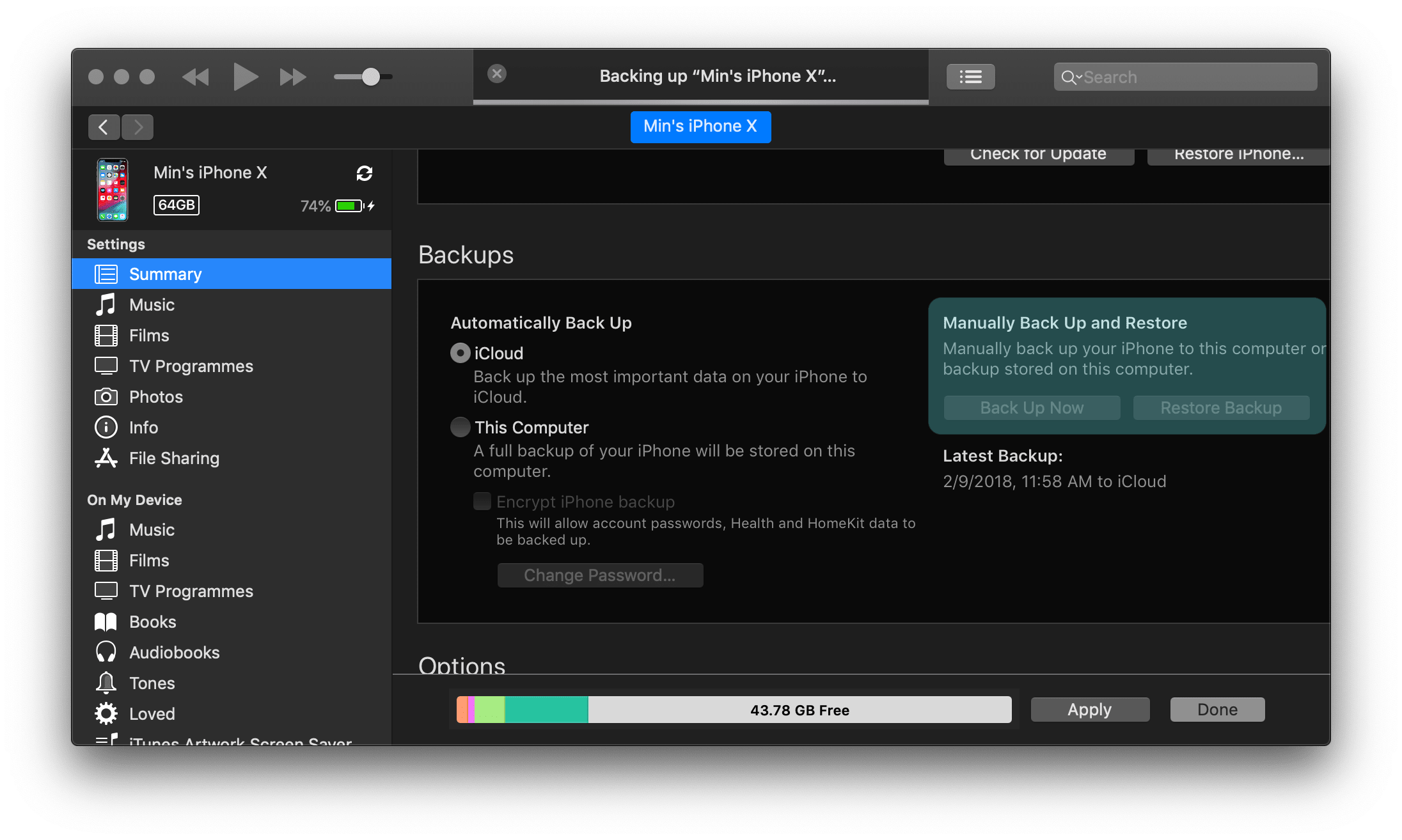Viewport: 1402px width, 840px height.
Task: Open File Sharing in Settings sidebar
Action: pos(173,458)
